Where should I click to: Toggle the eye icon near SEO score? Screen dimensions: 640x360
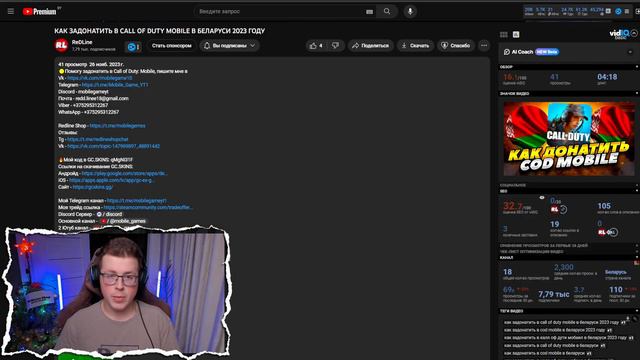pos(542,198)
